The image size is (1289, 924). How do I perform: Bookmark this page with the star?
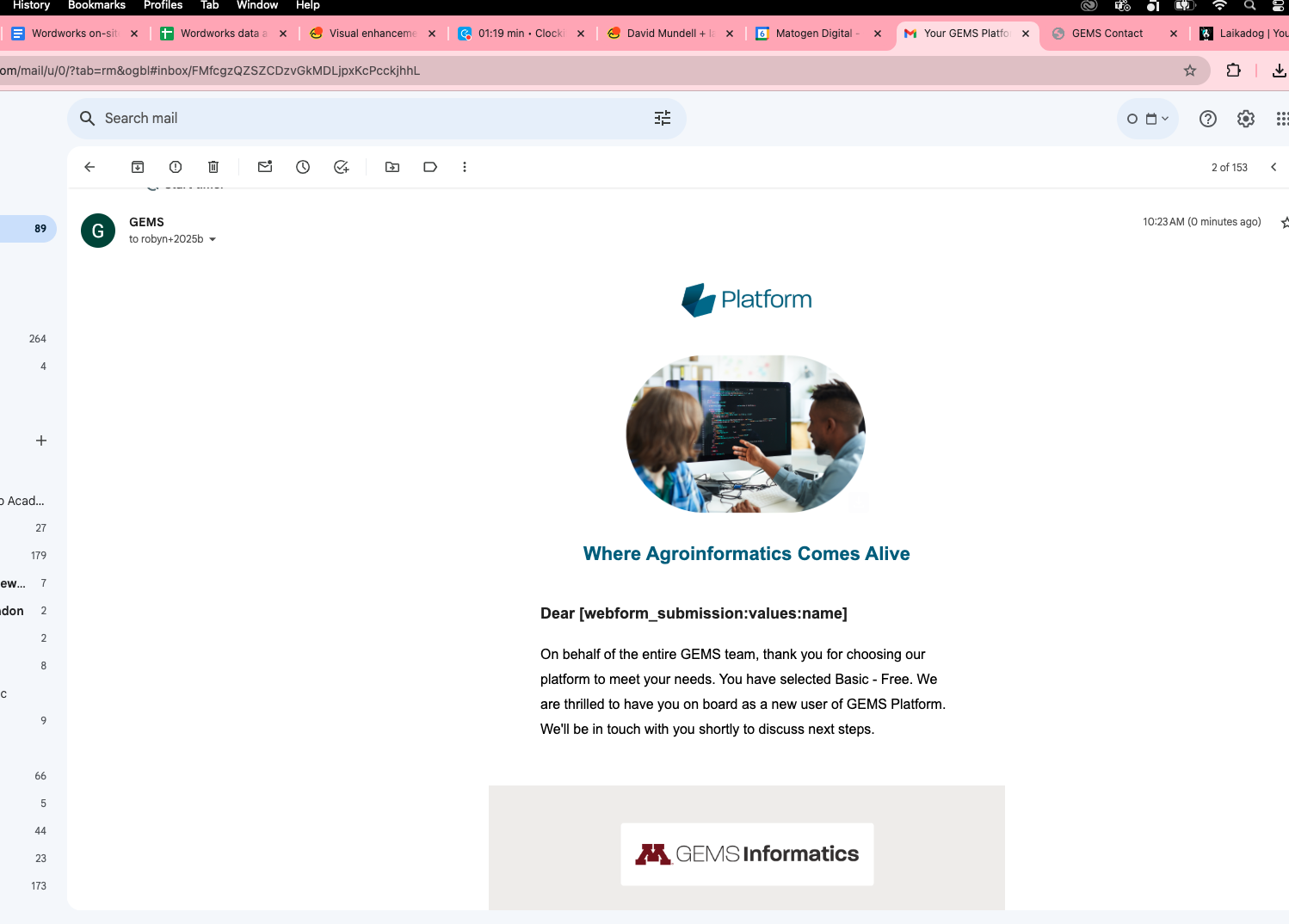(x=1190, y=71)
